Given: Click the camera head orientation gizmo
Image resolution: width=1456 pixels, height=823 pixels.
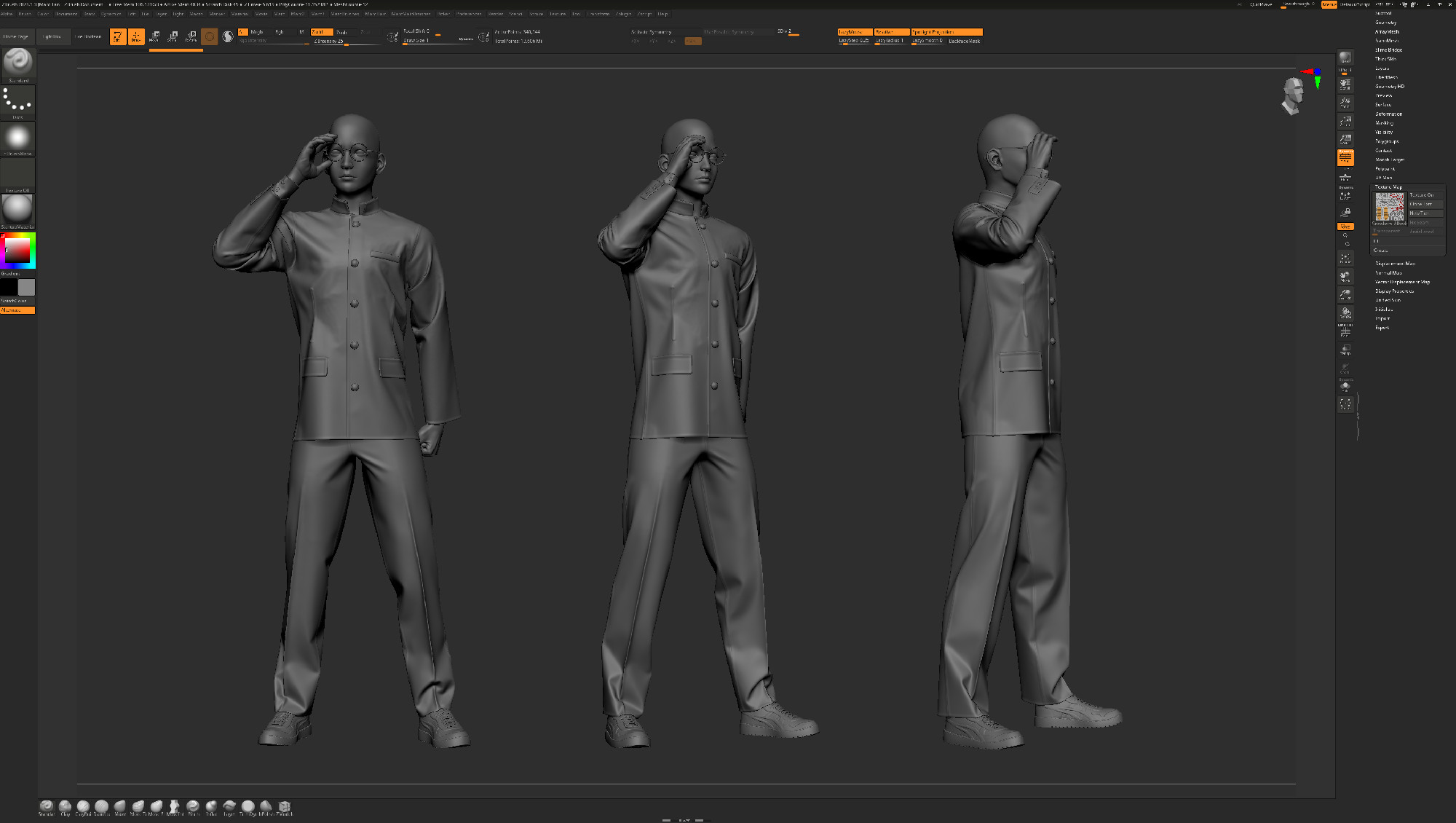Looking at the screenshot, I should (x=1293, y=96).
